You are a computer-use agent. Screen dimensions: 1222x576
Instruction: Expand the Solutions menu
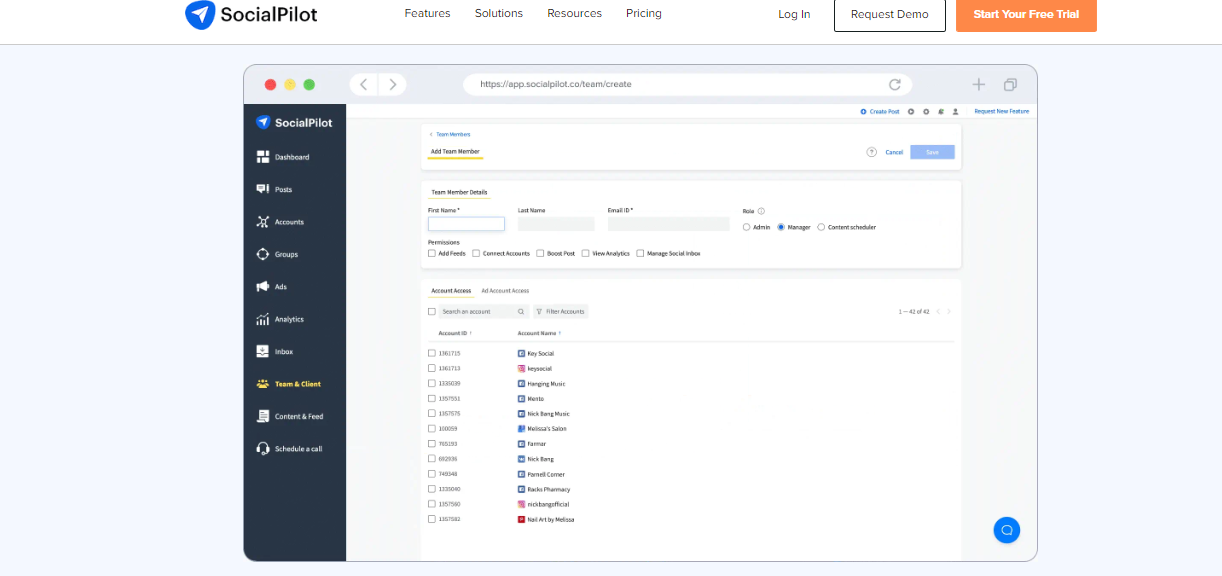click(499, 14)
